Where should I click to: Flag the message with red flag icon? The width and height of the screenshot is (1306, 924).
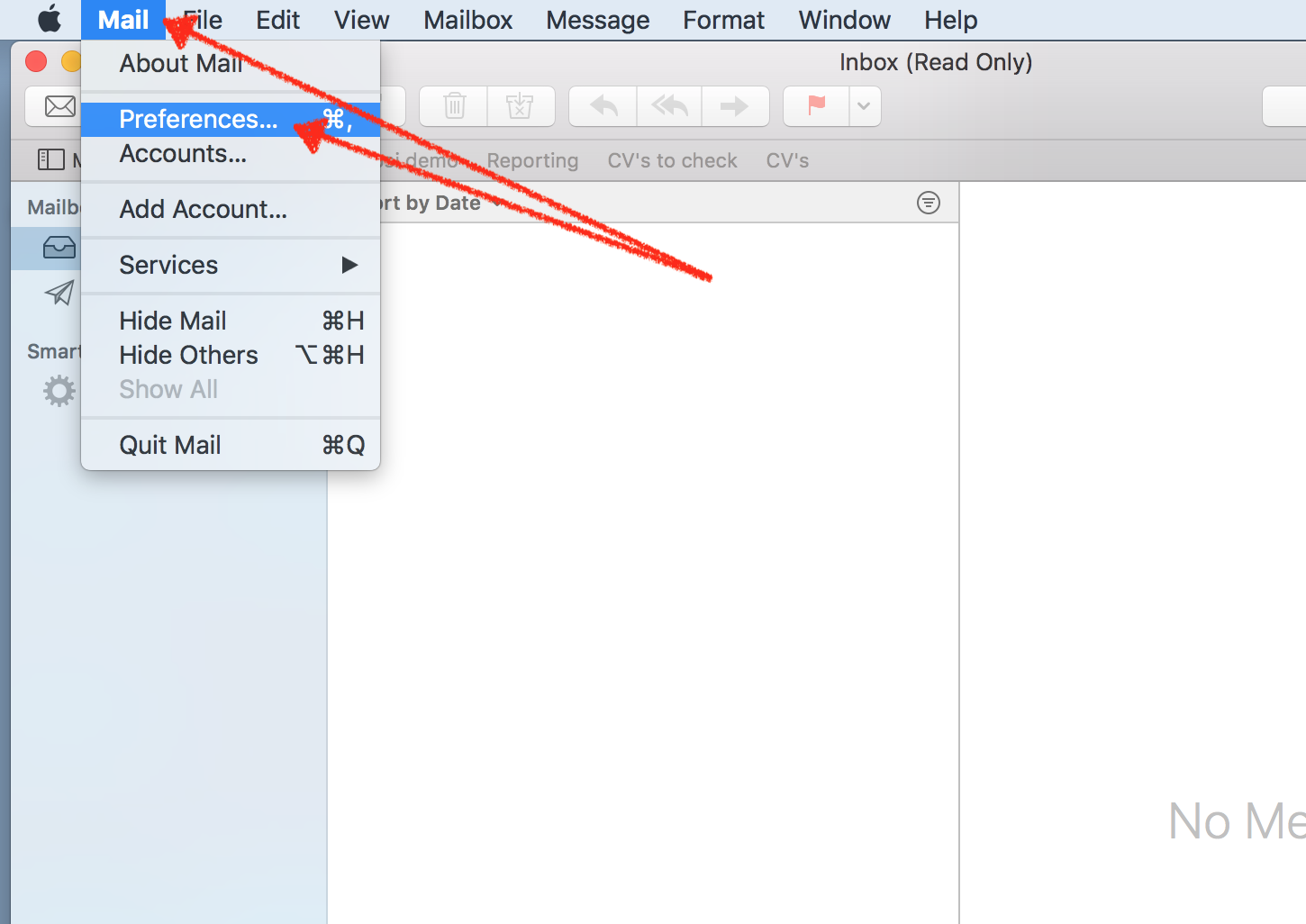coord(817,106)
